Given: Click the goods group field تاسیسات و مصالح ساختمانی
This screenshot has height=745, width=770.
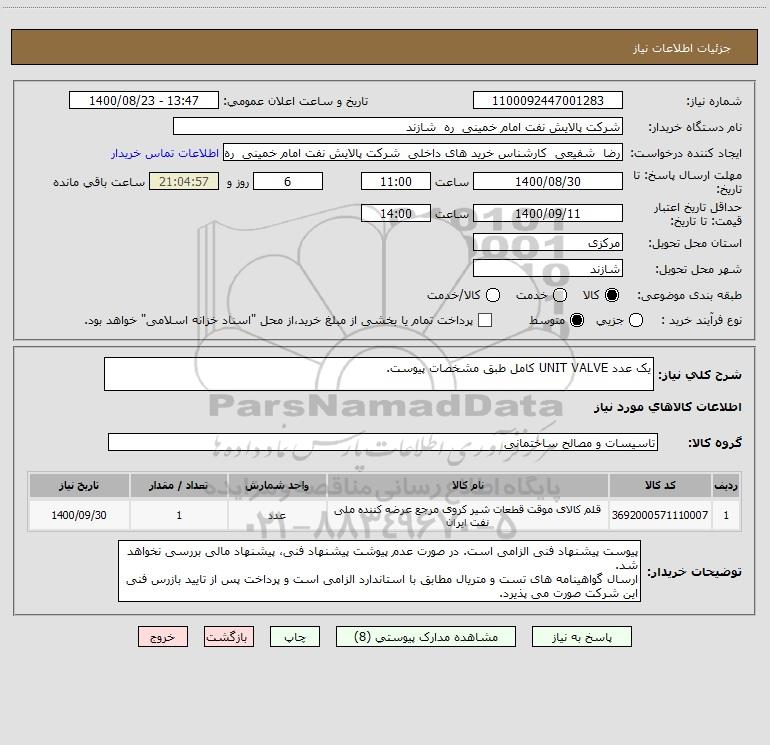Looking at the screenshot, I should (x=383, y=442).
